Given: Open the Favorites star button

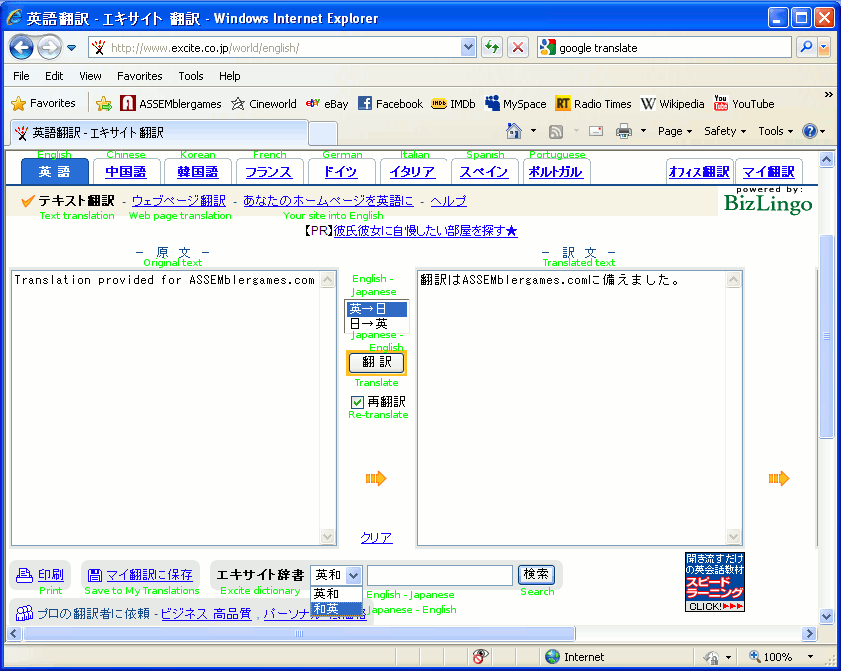Looking at the screenshot, I should [43, 103].
